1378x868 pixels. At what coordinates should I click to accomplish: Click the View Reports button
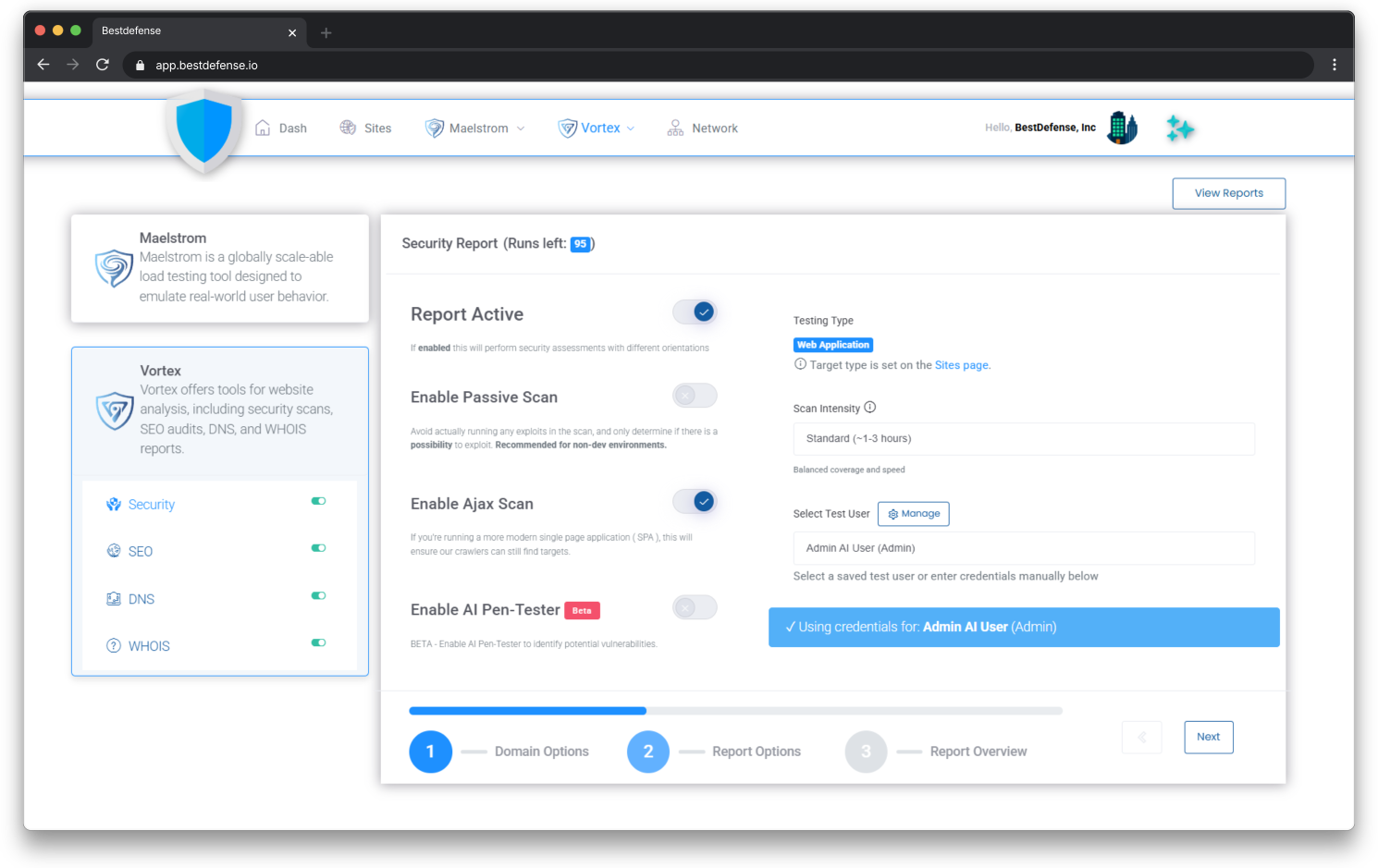[x=1228, y=192]
